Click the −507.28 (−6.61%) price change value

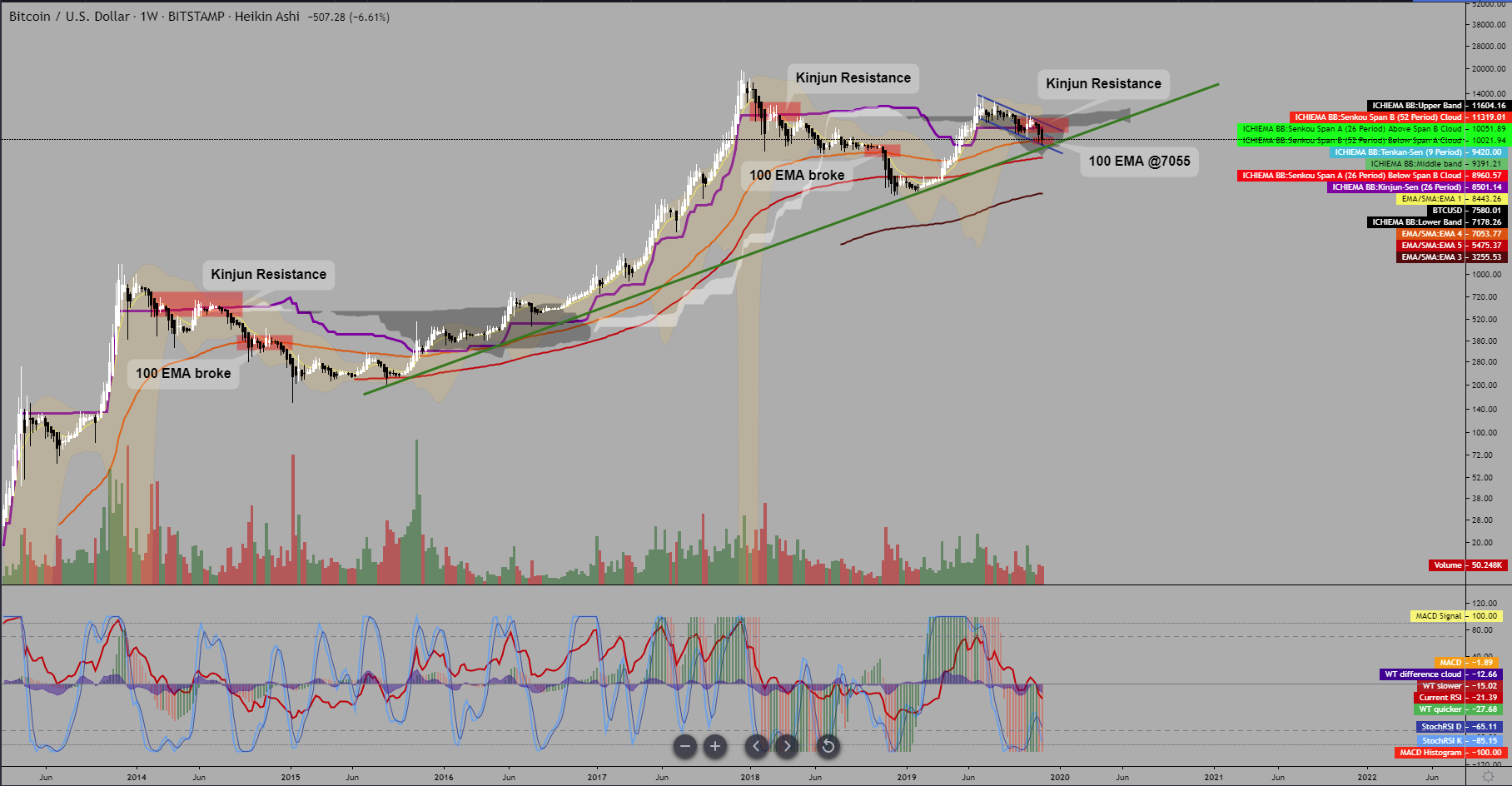tap(348, 17)
